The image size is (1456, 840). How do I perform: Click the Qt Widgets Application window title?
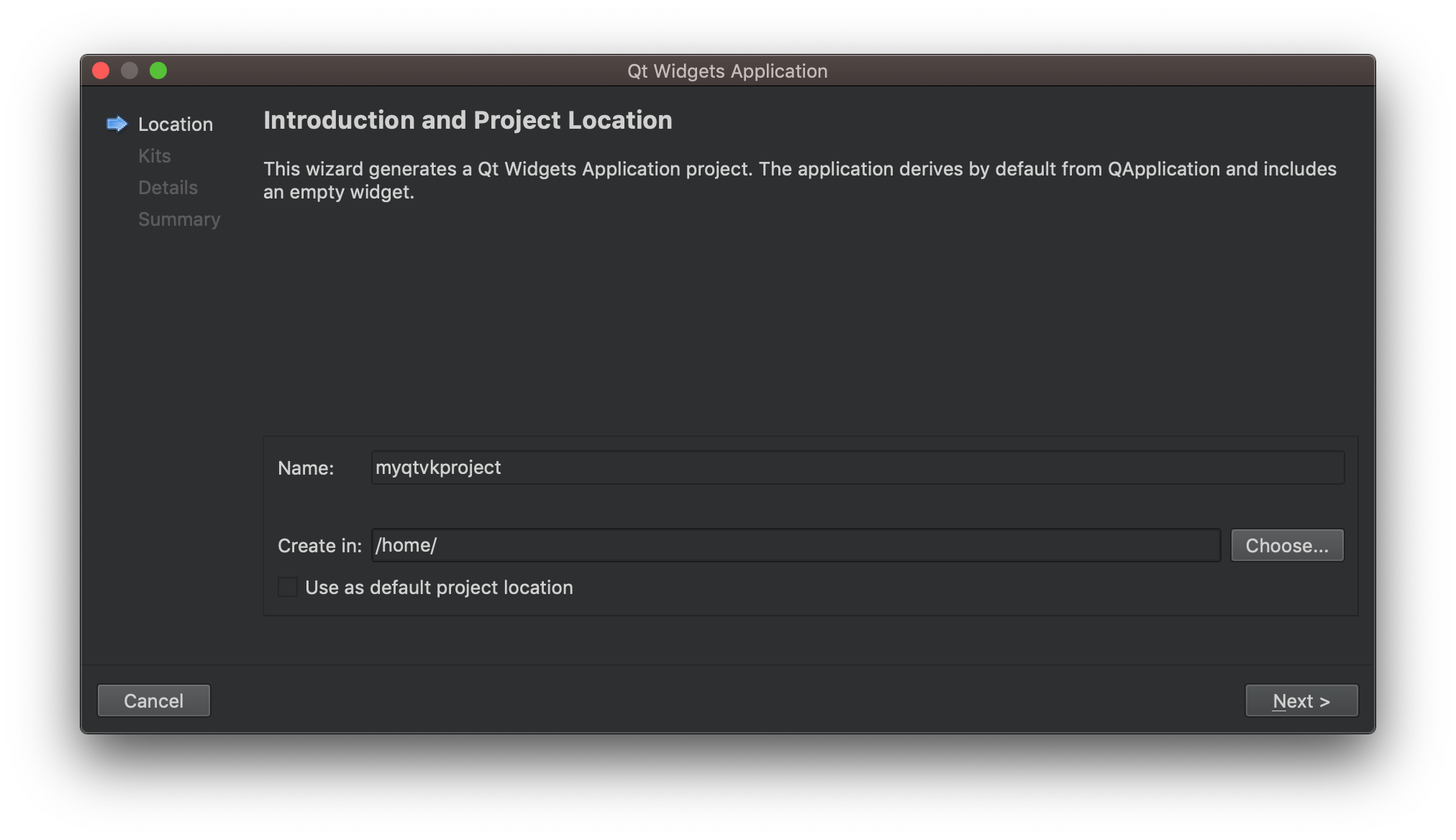[x=727, y=70]
